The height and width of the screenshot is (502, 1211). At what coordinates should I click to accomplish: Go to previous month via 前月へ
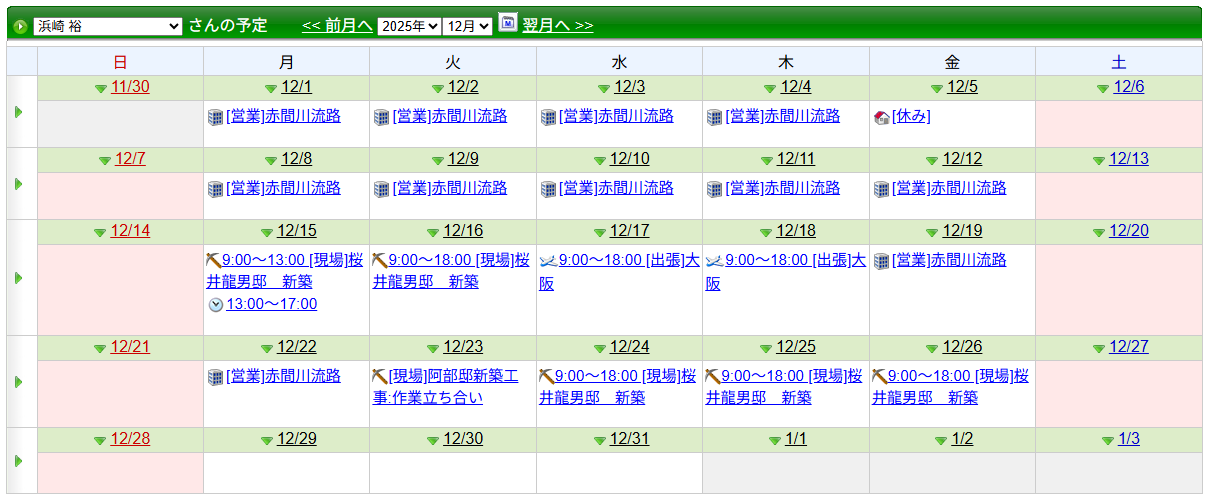point(337,25)
